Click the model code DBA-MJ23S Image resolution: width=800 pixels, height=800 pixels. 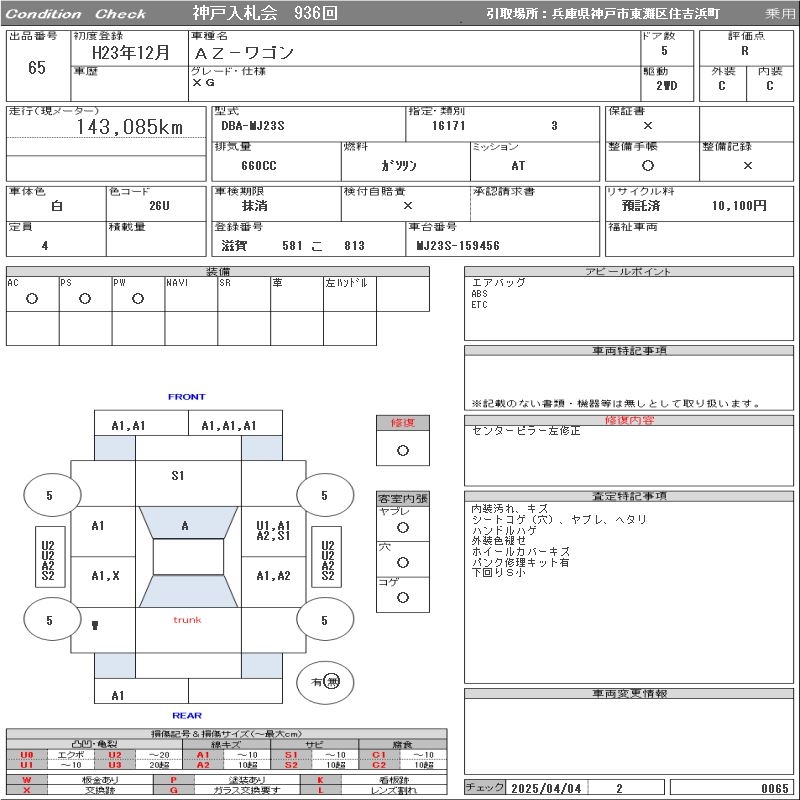253,126
